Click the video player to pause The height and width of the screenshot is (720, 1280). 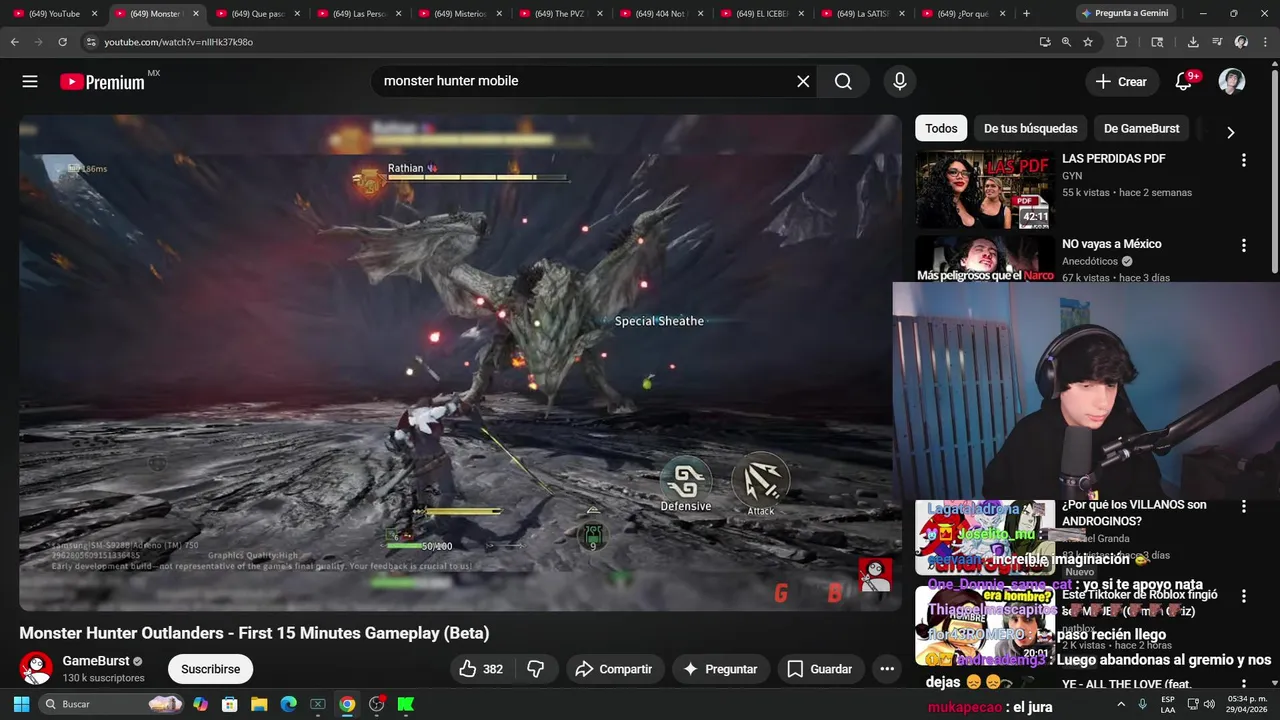460,362
